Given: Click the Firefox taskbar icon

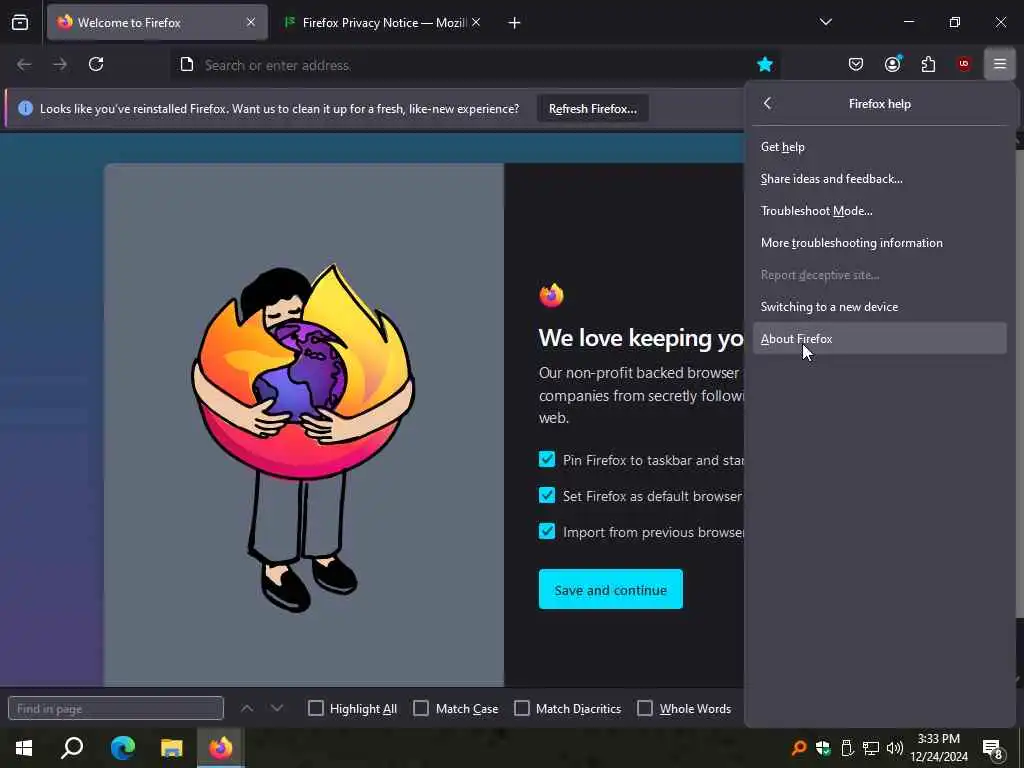Looking at the screenshot, I should click(x=221, y=748).
